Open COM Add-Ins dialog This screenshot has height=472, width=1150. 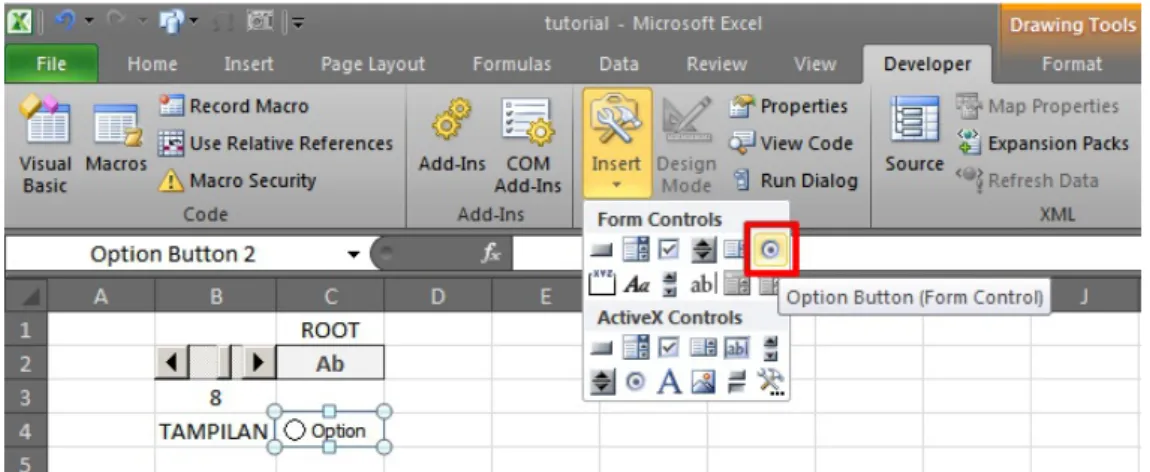527,144
